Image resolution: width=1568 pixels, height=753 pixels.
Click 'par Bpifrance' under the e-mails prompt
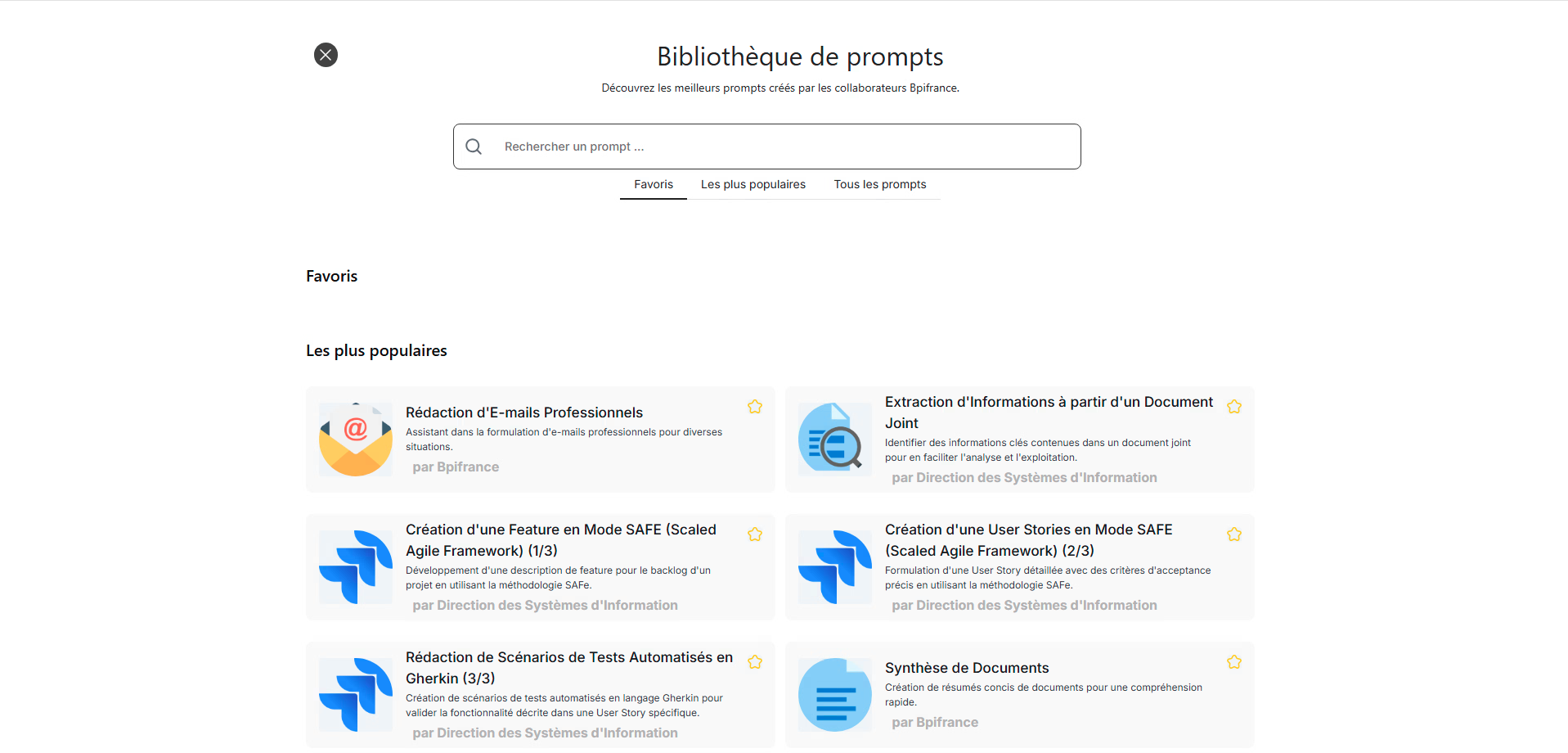456,467
